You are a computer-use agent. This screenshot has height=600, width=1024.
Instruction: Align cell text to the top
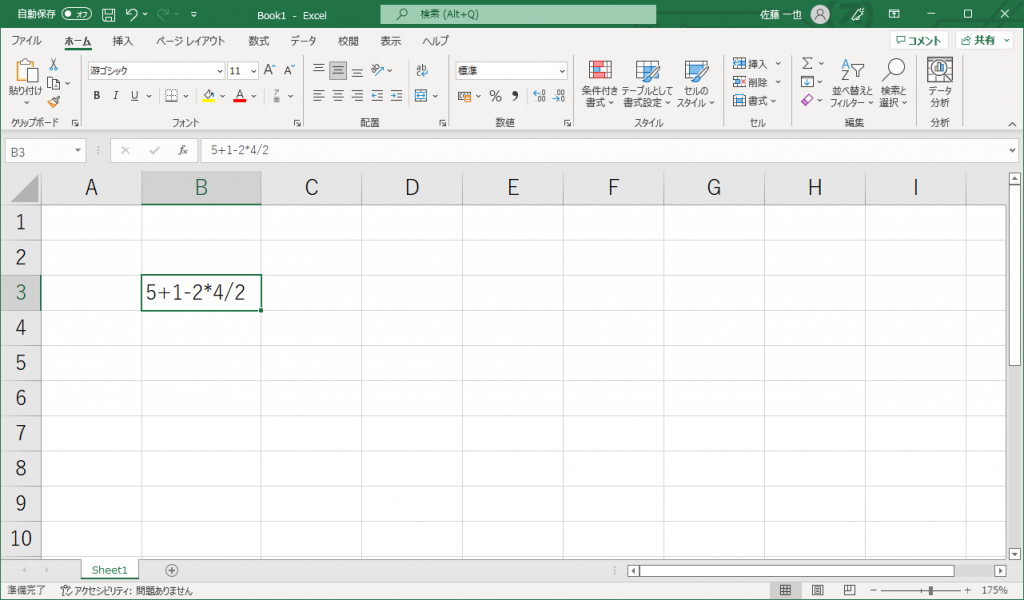[319, 70]
